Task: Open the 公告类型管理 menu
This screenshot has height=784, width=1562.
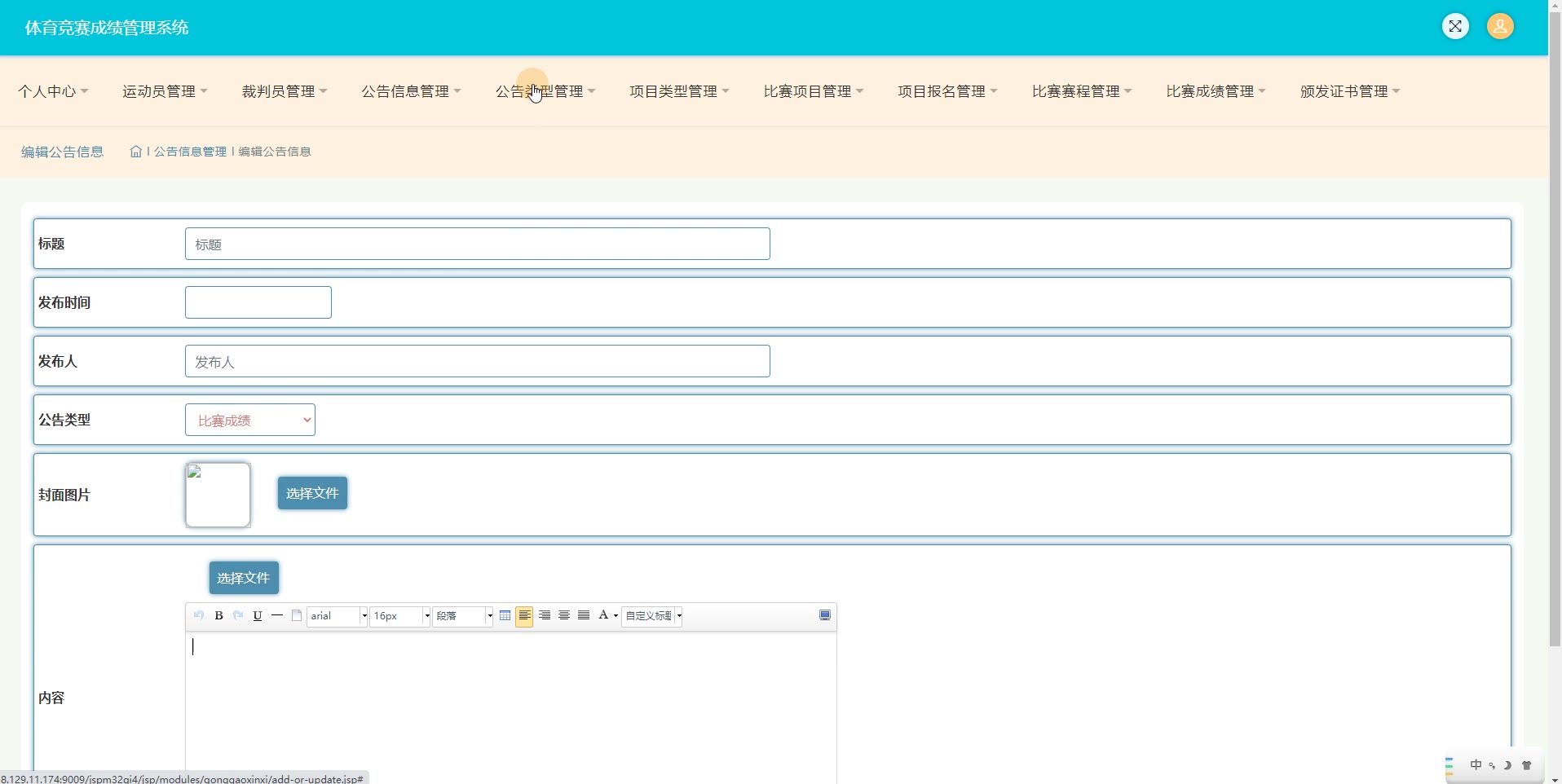Action: tap(545, 91)
